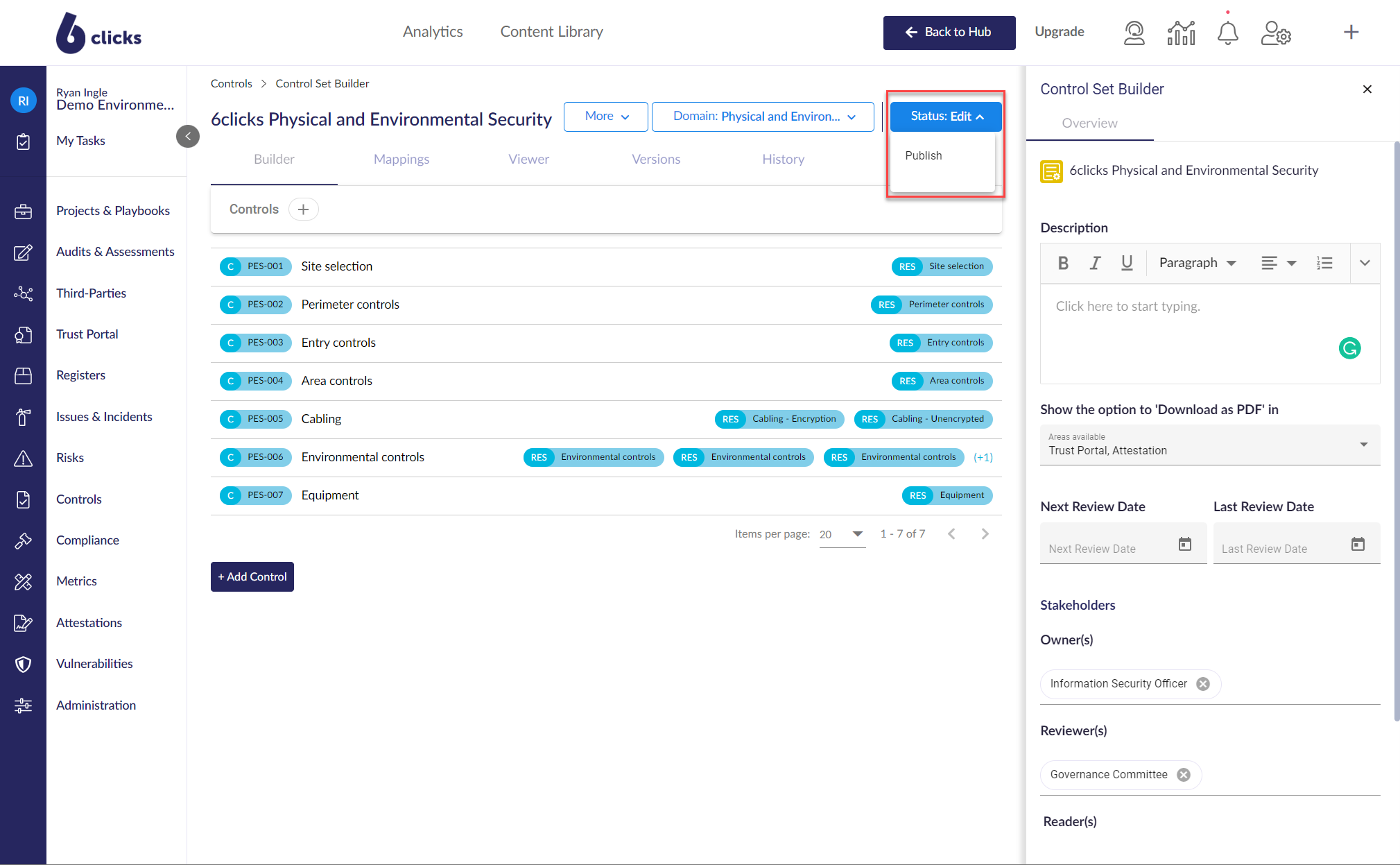
Task: Toggle italic formatting in Description editor
Action: coord(1095,263)
